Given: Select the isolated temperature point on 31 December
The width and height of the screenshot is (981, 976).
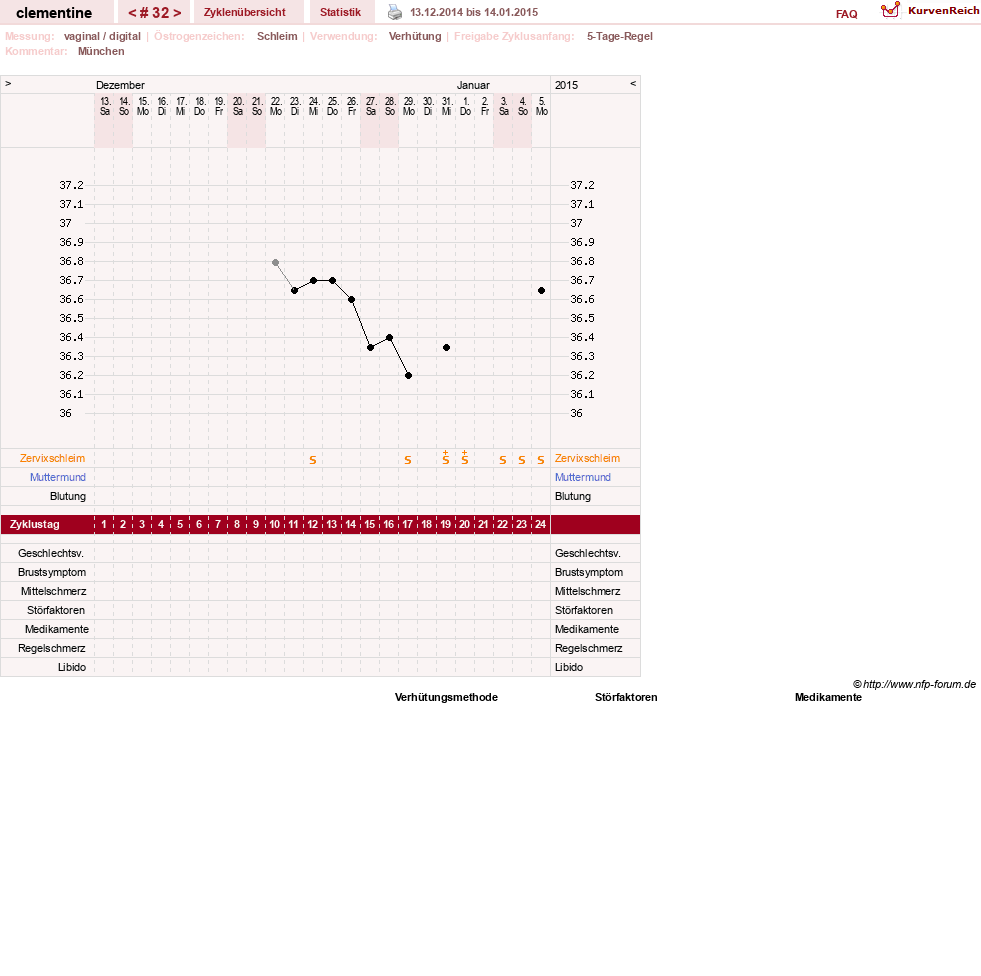Looking at the screenshot, I should [x=446, y=347].
